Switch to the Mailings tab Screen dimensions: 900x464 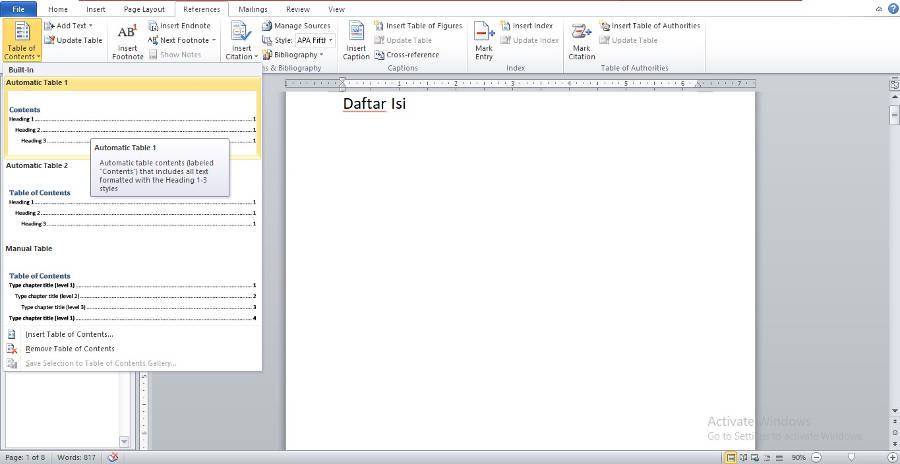click(253, 9)
